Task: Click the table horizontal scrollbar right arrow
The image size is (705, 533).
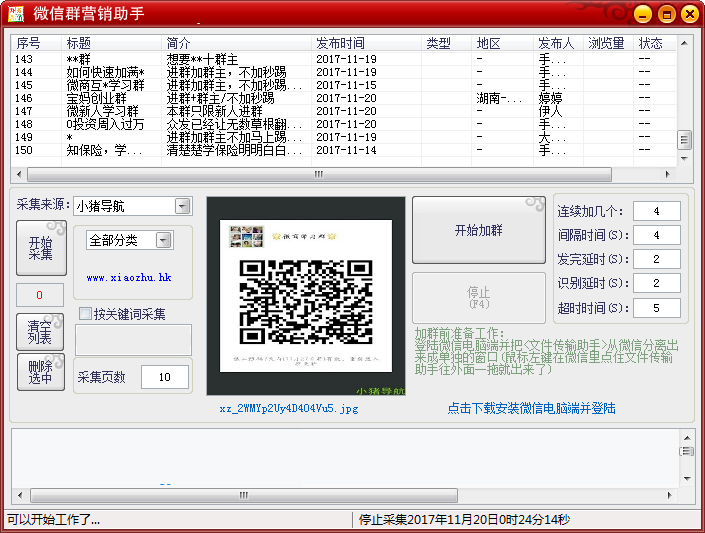Action: [668, 174]
